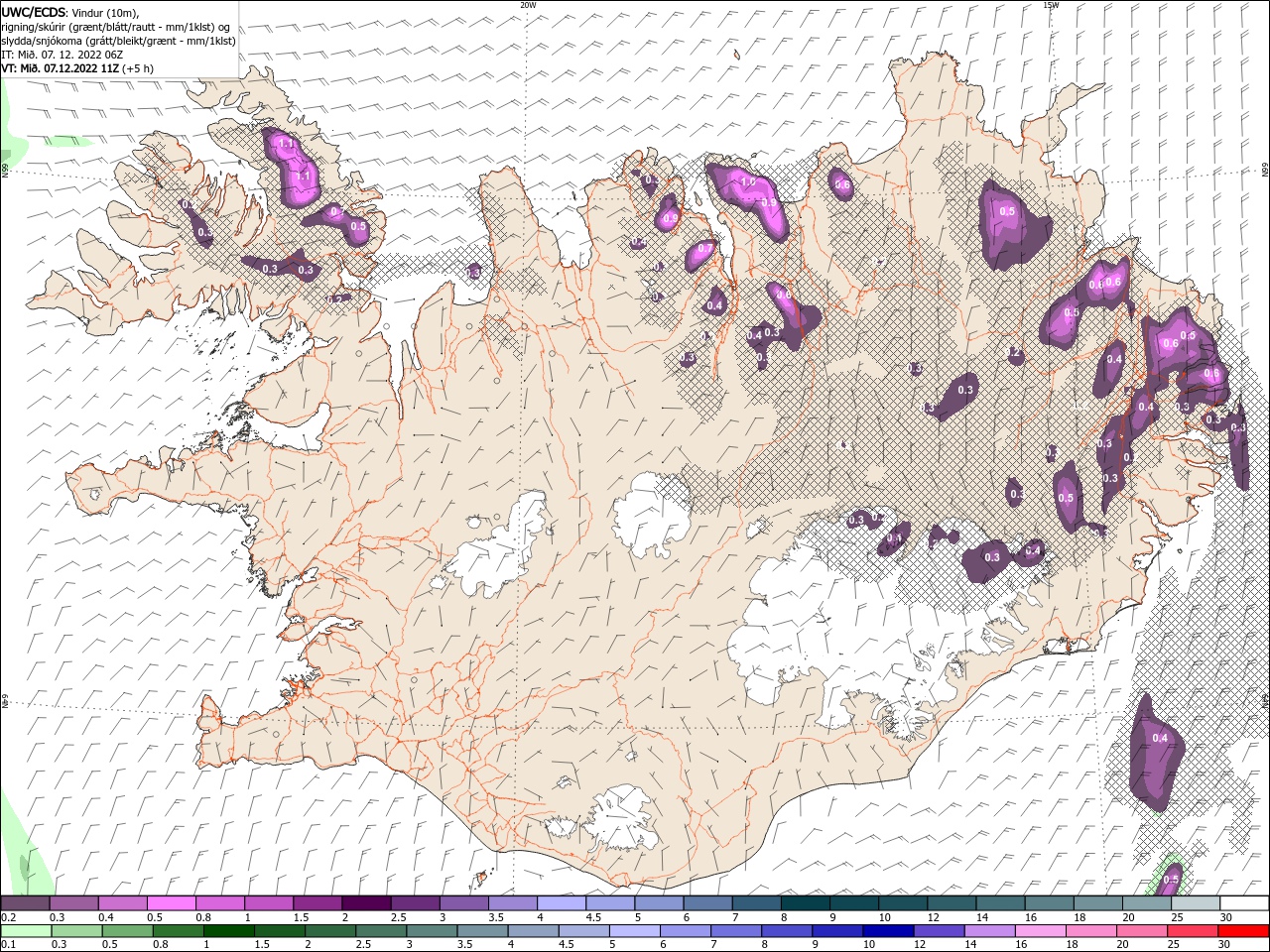Pick the upper legend swatch between 0.4 and 0.5

(122, 903)
